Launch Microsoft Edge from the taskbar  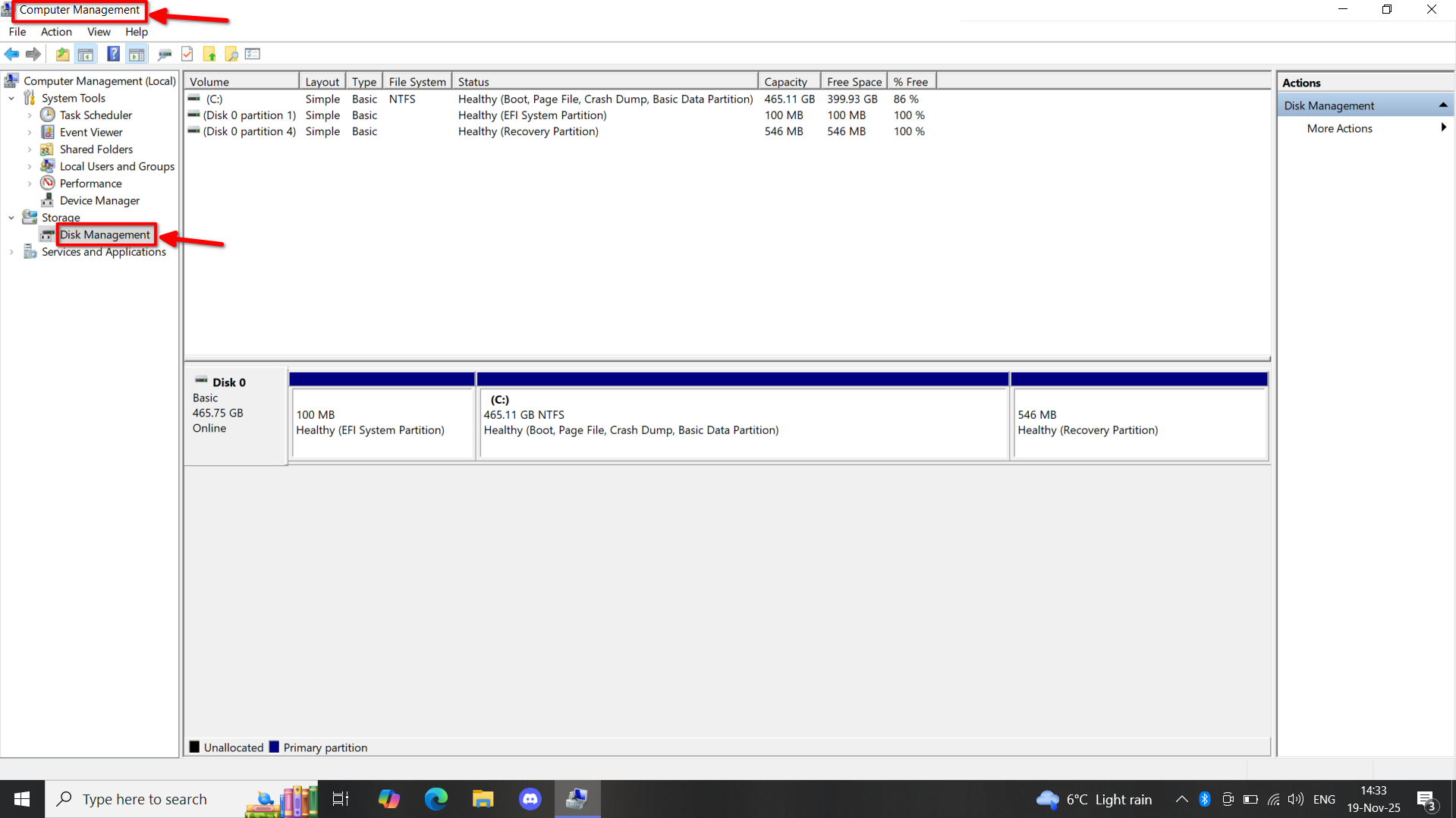coord(436,799)
